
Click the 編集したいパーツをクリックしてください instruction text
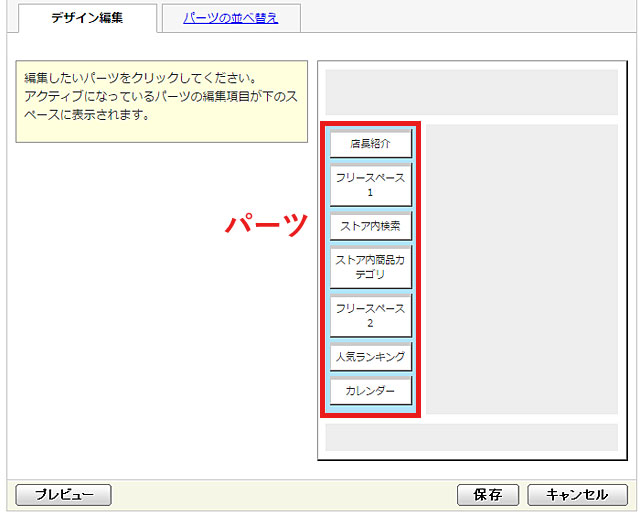(140, 78)
